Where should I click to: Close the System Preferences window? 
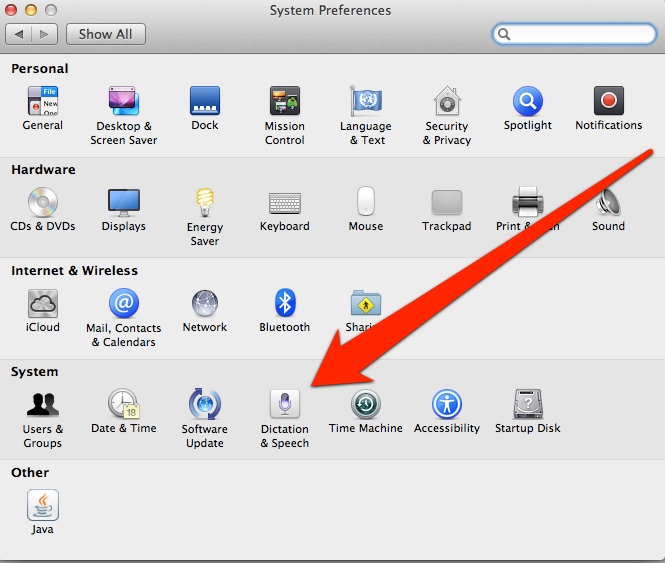[11, 10]
